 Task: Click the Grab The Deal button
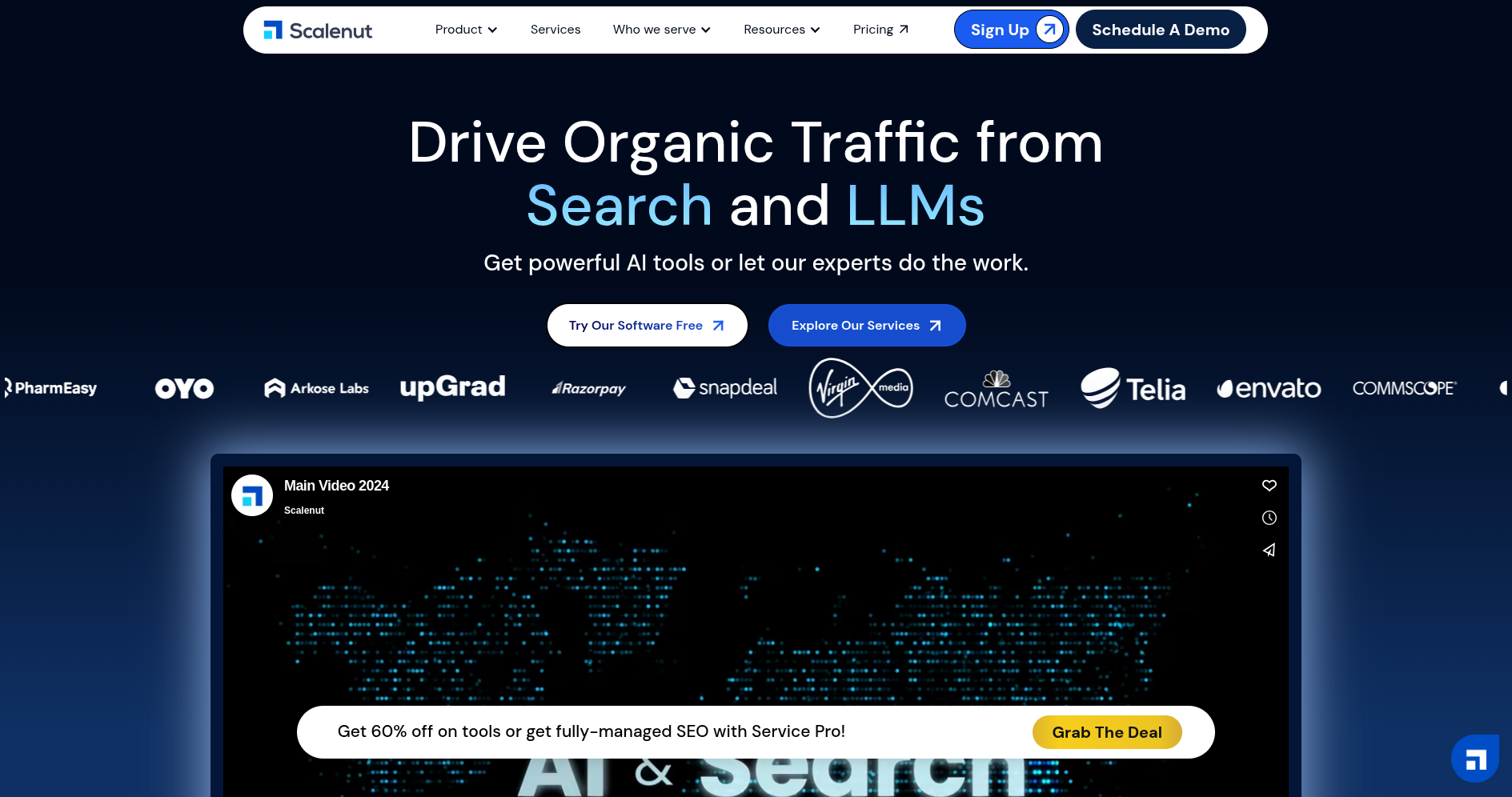[1107, 732]
